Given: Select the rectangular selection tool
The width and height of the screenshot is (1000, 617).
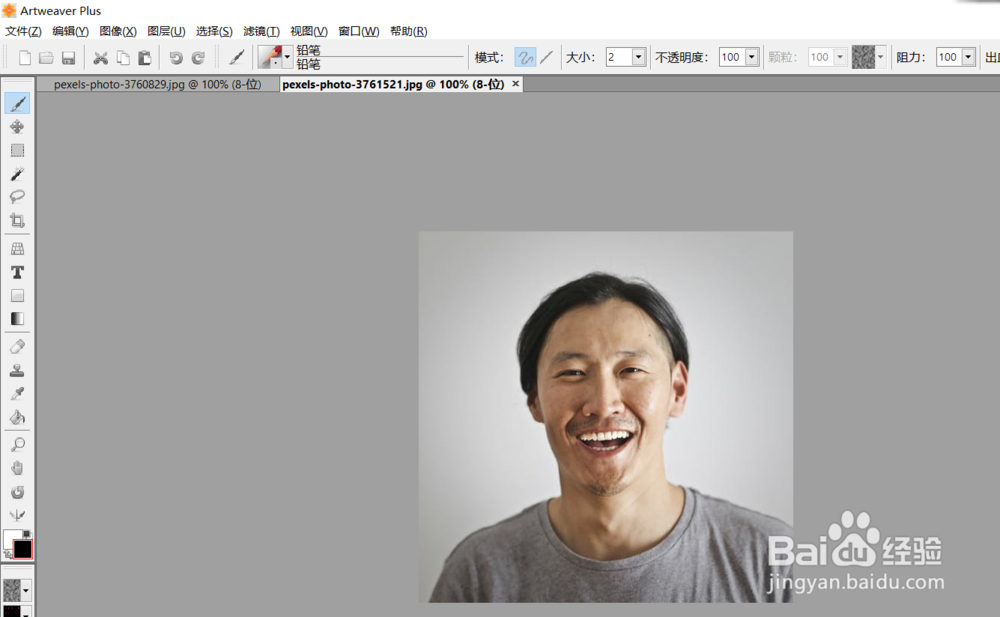Looking at the screenshot, I should (17, 150).
